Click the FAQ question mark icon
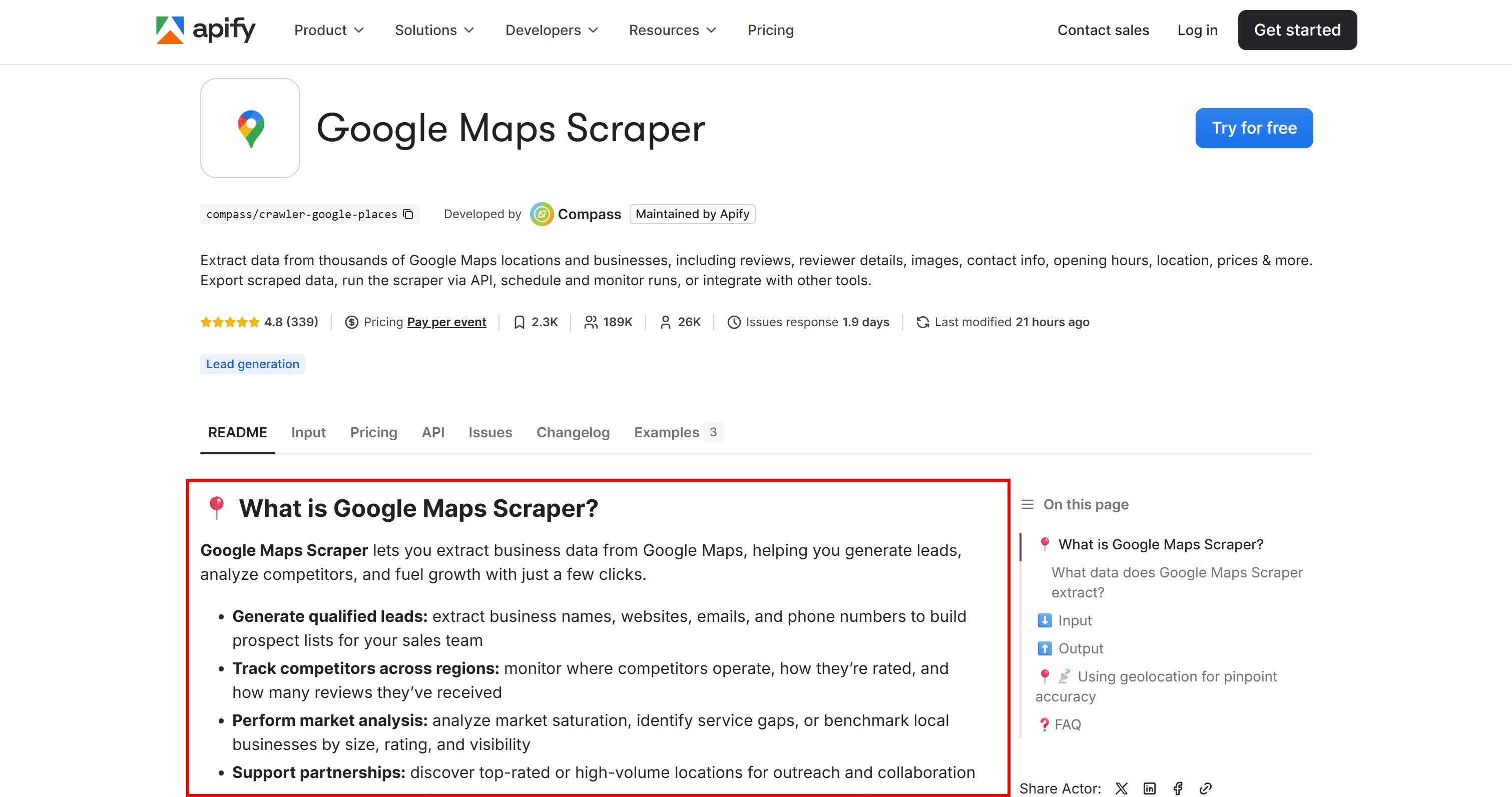The width and height of the screenshot is (1512, 797). click(1044, 723)
